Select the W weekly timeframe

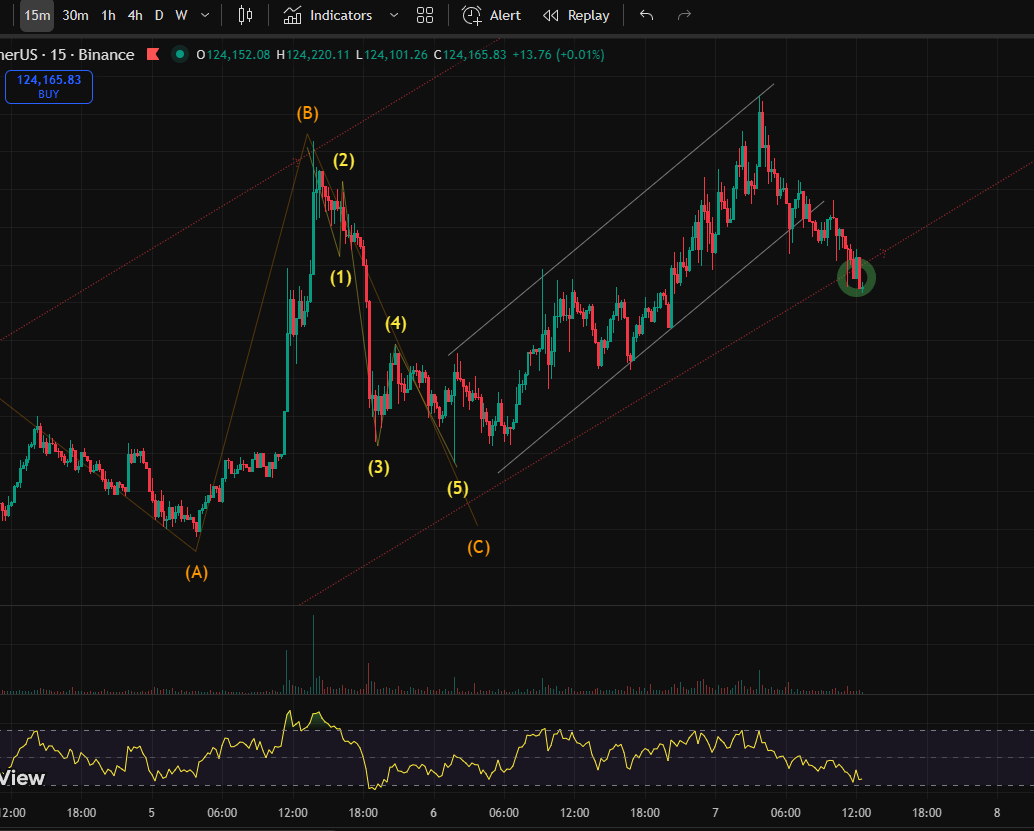click(x=181, y=15)
